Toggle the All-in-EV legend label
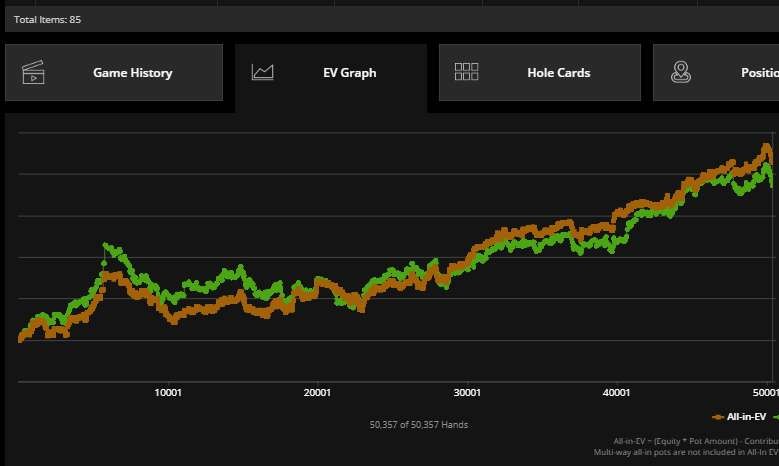Image resolution: width=779 pixels, height=466 pixels. tap(746, 416)
